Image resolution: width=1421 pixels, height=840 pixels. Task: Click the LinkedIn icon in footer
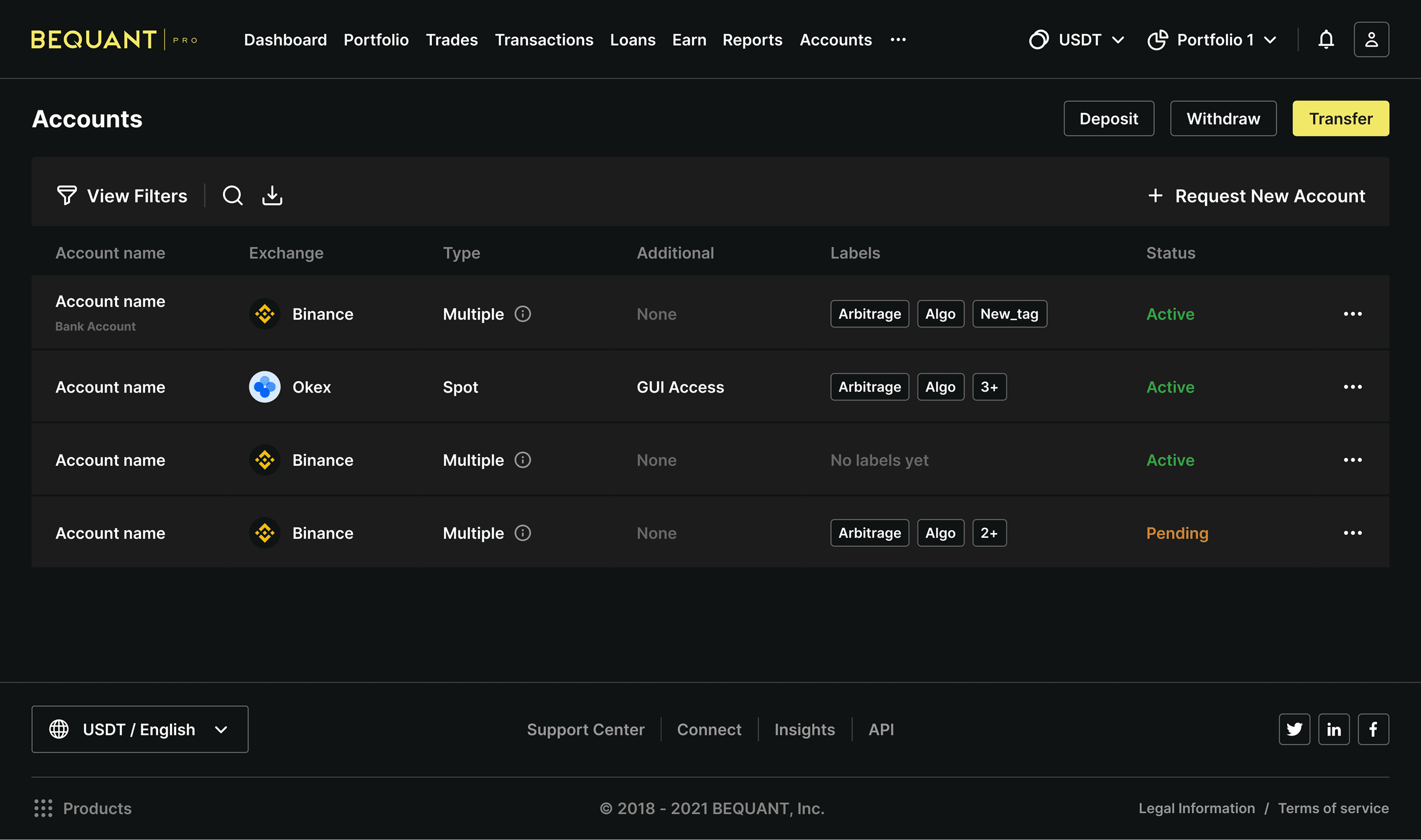pyautogui.click(x=1334, y=729)
